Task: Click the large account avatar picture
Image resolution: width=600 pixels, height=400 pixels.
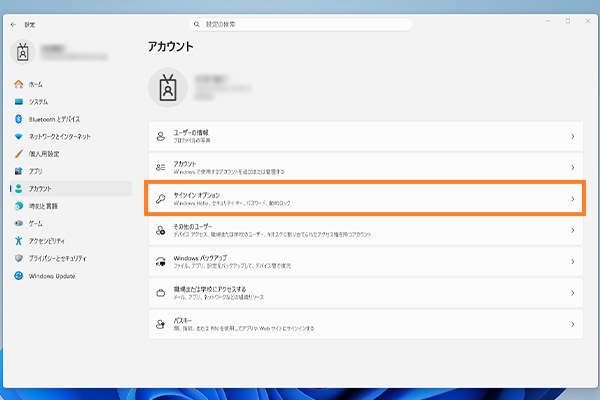Action: click(x=168, y=88)
